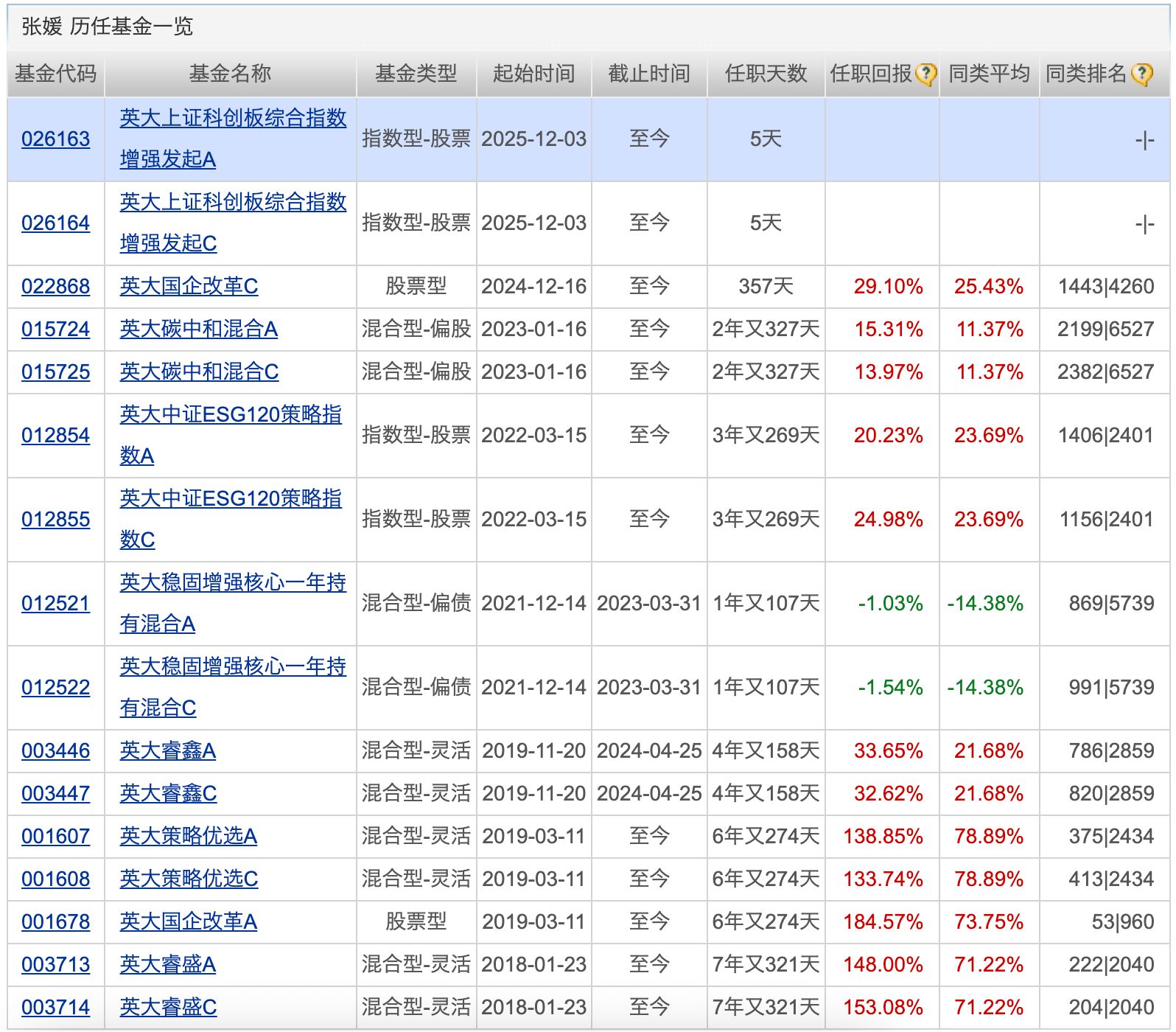Open the 英大稳固增强核心一年持有混合C fund link
1176x1032 pixels.
tap(233, 687)
